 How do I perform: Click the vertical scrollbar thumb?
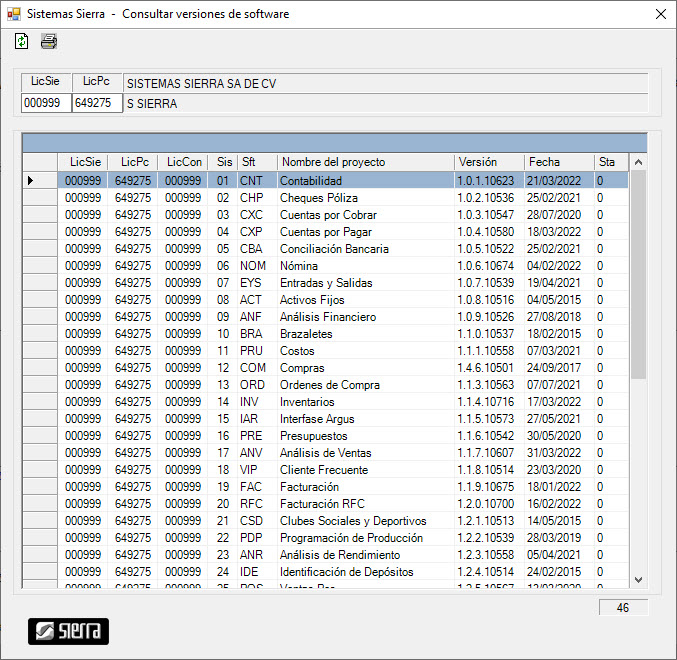coord(638,275)
